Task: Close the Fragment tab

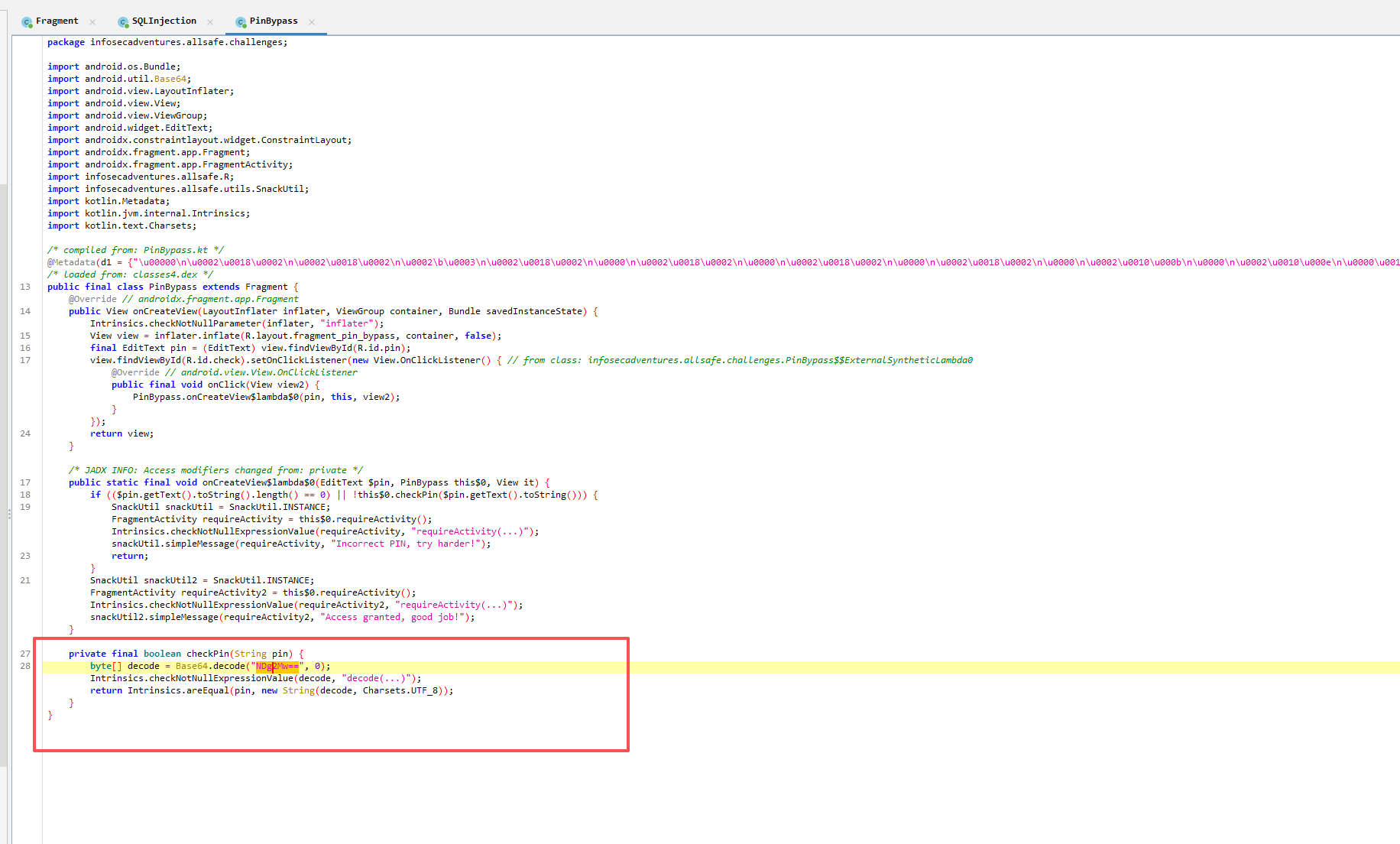Action: click(x=92, y=22)
